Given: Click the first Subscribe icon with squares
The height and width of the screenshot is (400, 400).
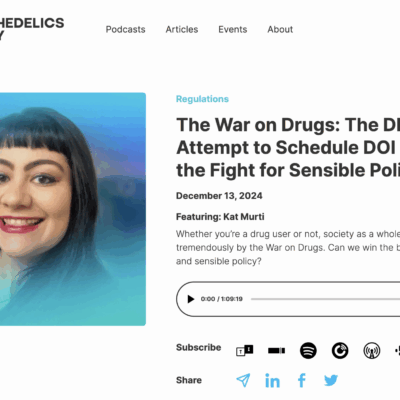Looking at the screenshot, I should point(245,350).
